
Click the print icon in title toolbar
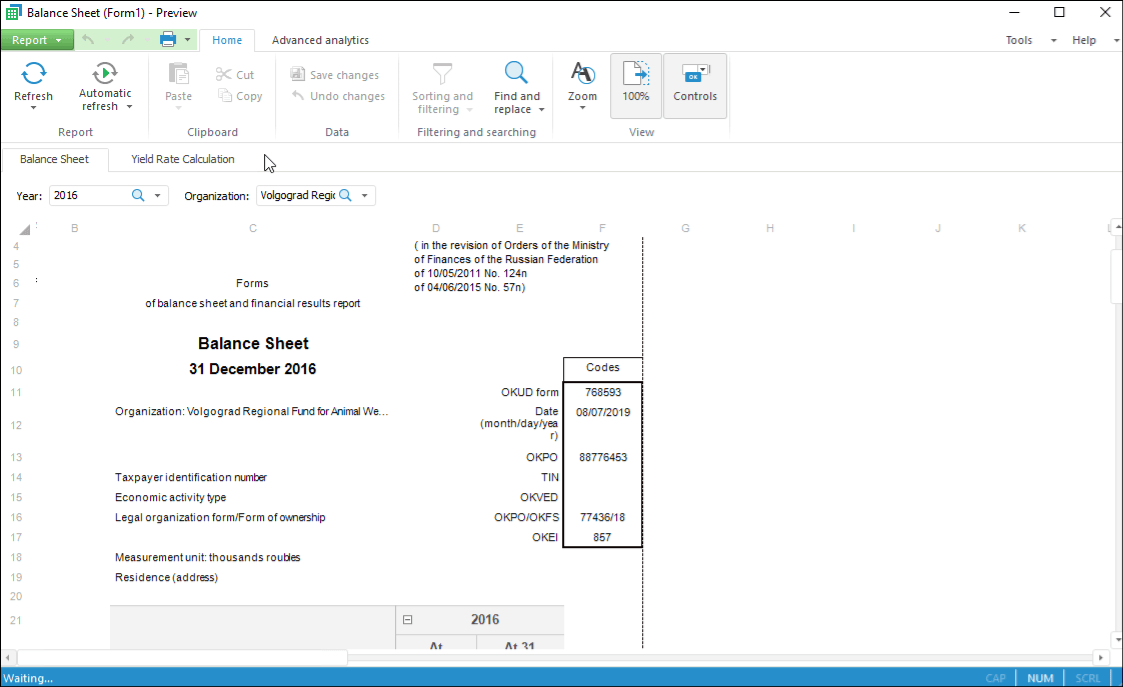(x=168, y=40)
